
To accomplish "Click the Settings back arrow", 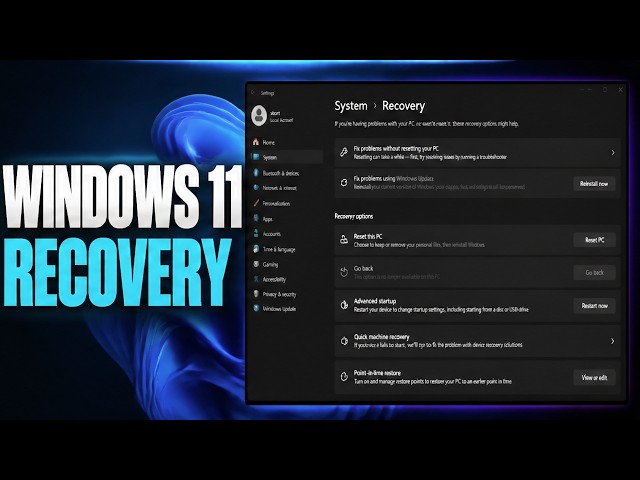I will (x=253, y=93).
